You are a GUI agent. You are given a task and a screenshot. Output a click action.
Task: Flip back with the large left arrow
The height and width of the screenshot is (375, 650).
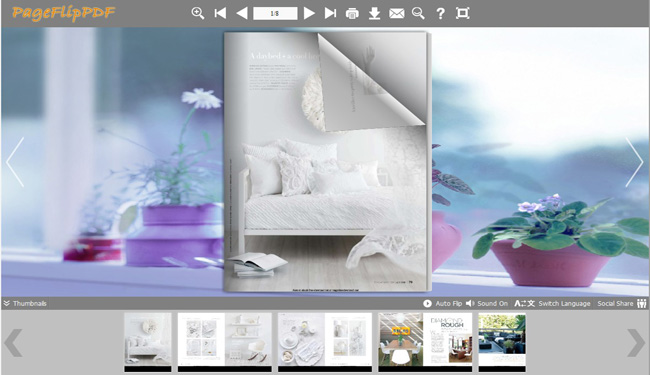click(x=15, y=162)
